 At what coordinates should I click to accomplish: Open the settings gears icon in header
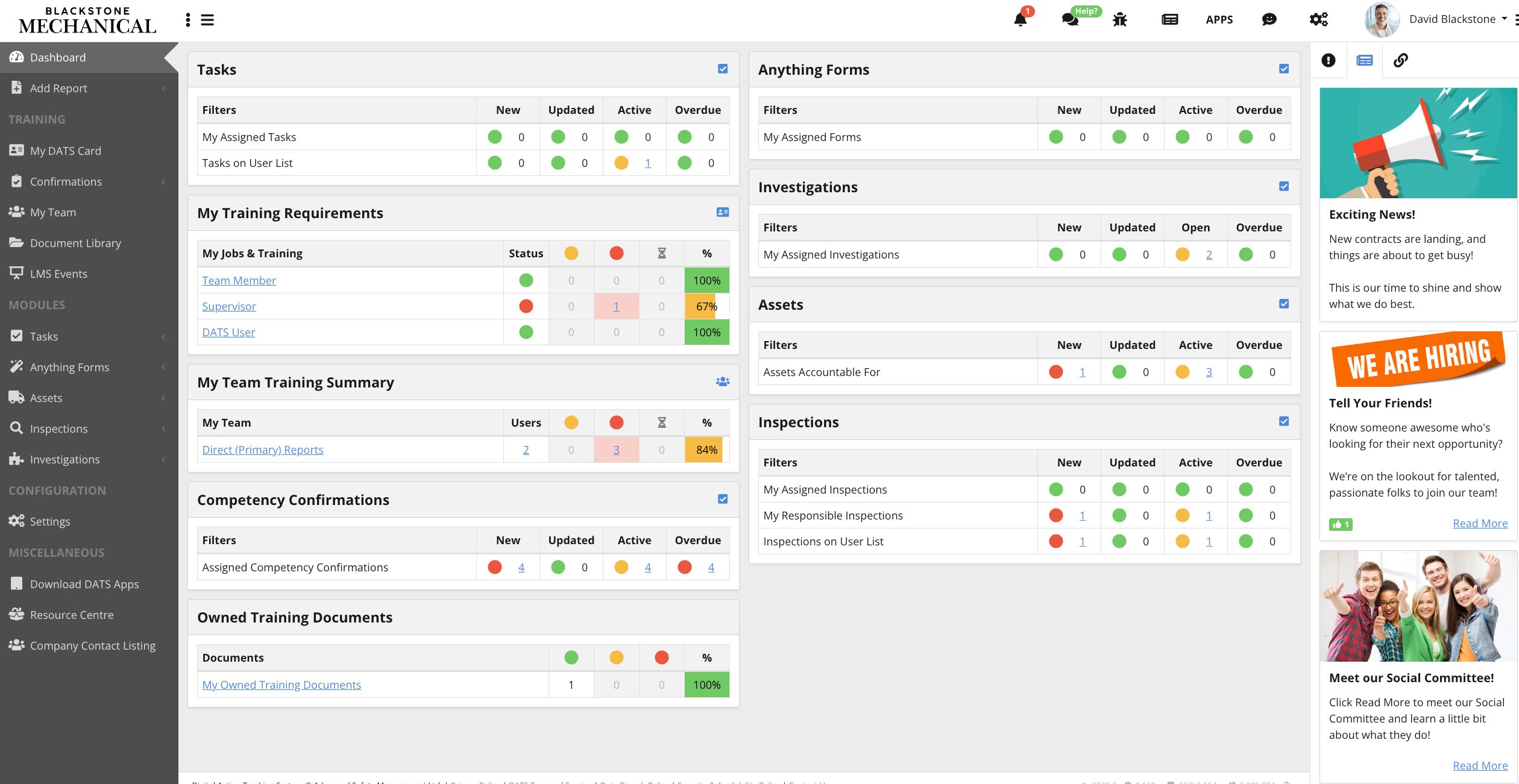coord(1318,19)
